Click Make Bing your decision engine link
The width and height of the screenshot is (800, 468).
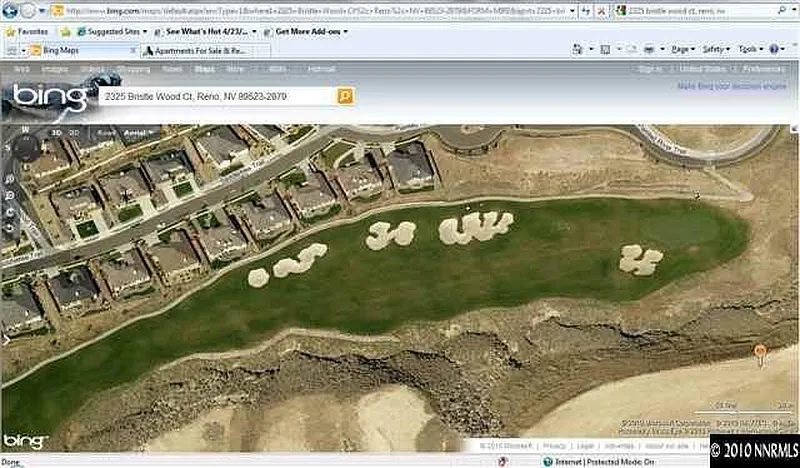[731, 87]
